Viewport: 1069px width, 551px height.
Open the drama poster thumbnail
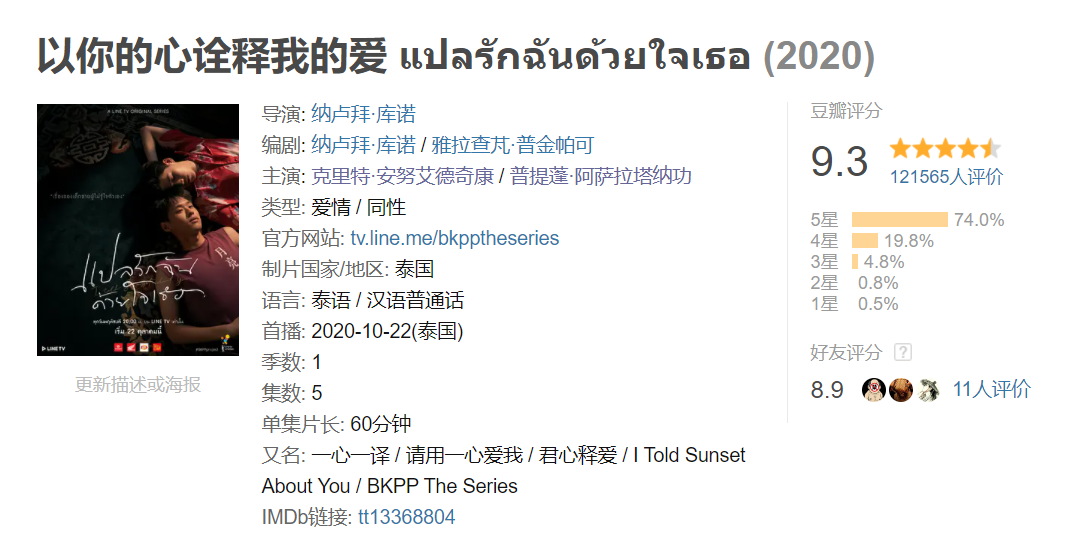138,230
